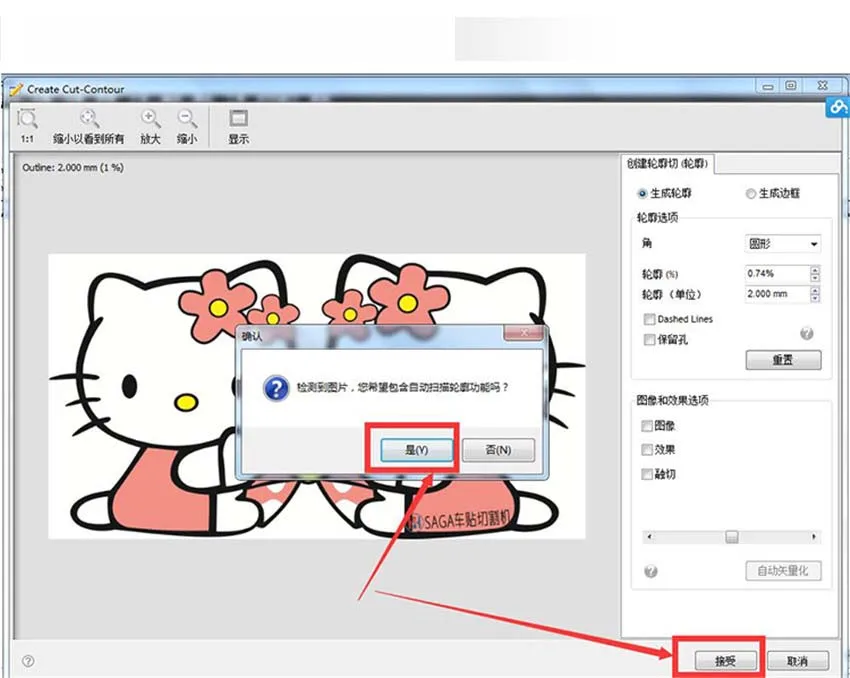The width and height of the screenshot is (850, 678).
Task: Click the slider's left arrow
Action: coord(649,537)
